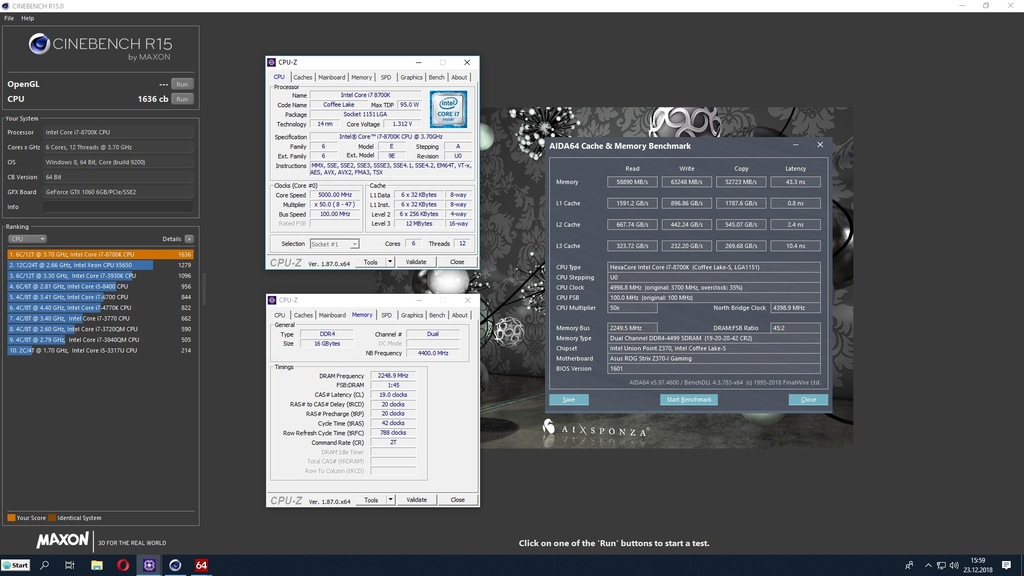Viewport: 1024px width, 576px height.
Task: Minimize the AIDA64 benchmark window
Action: [x=795, y=146]
